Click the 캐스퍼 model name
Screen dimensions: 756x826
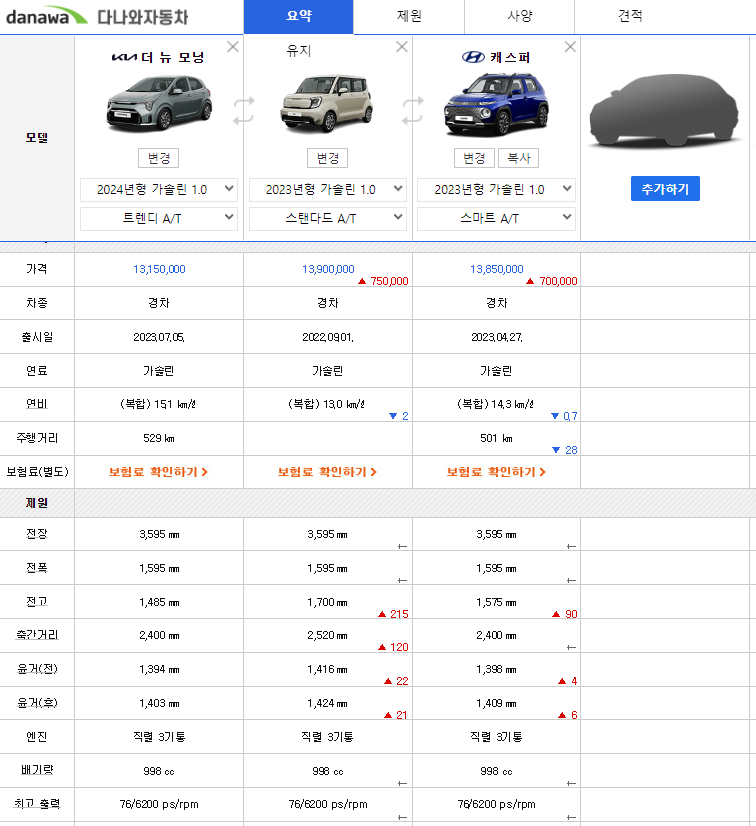coord(510,57)
